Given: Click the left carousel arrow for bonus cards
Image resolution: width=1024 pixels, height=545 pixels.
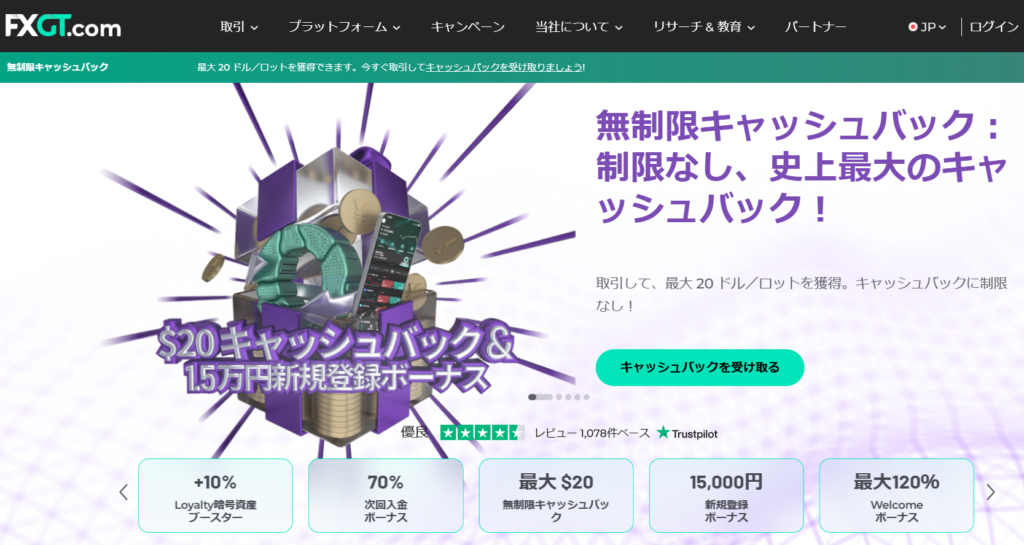Looking at the screenshot, I should (123, 493).
